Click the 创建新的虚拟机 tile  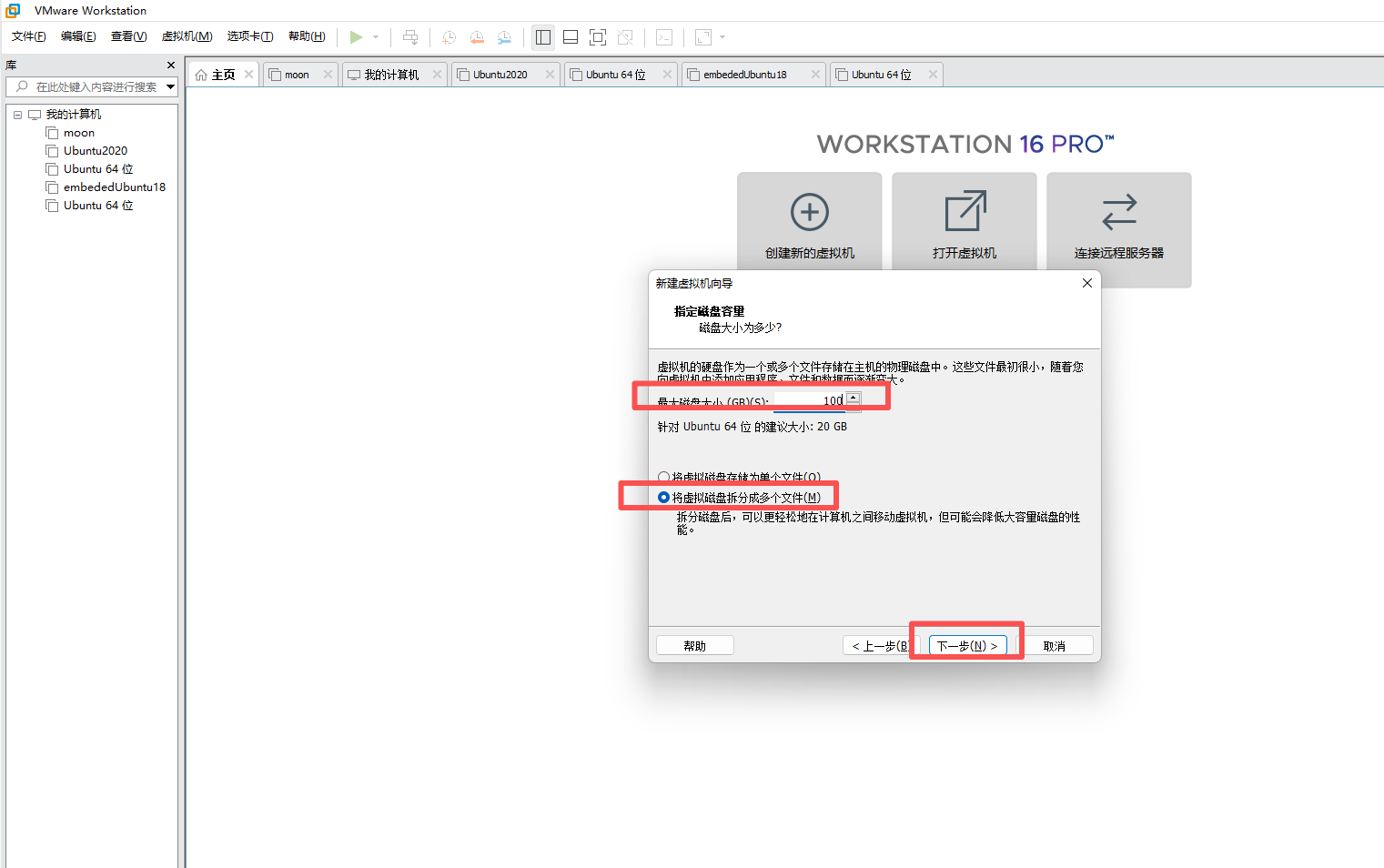pos(810,221)
